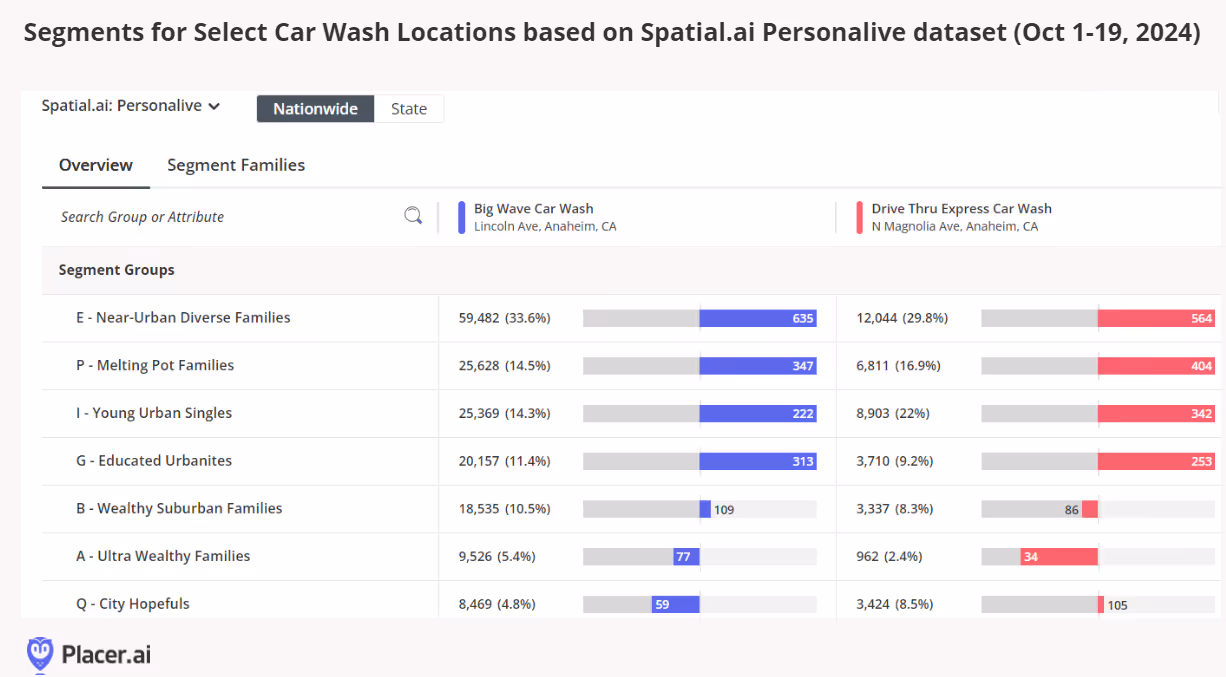
Task: Select E - Near-Urban Diverse Families row
Action: click(632, 318)
